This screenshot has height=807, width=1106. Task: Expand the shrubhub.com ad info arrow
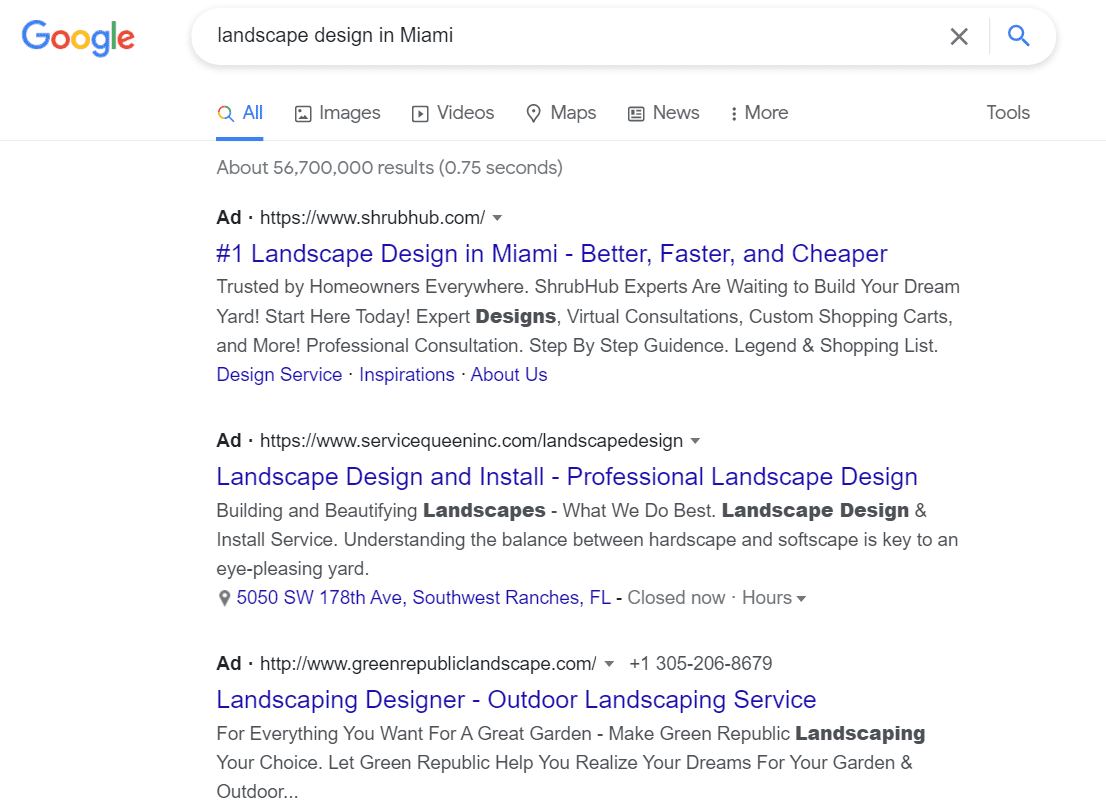pyautogui.click(x=497, y=218)
